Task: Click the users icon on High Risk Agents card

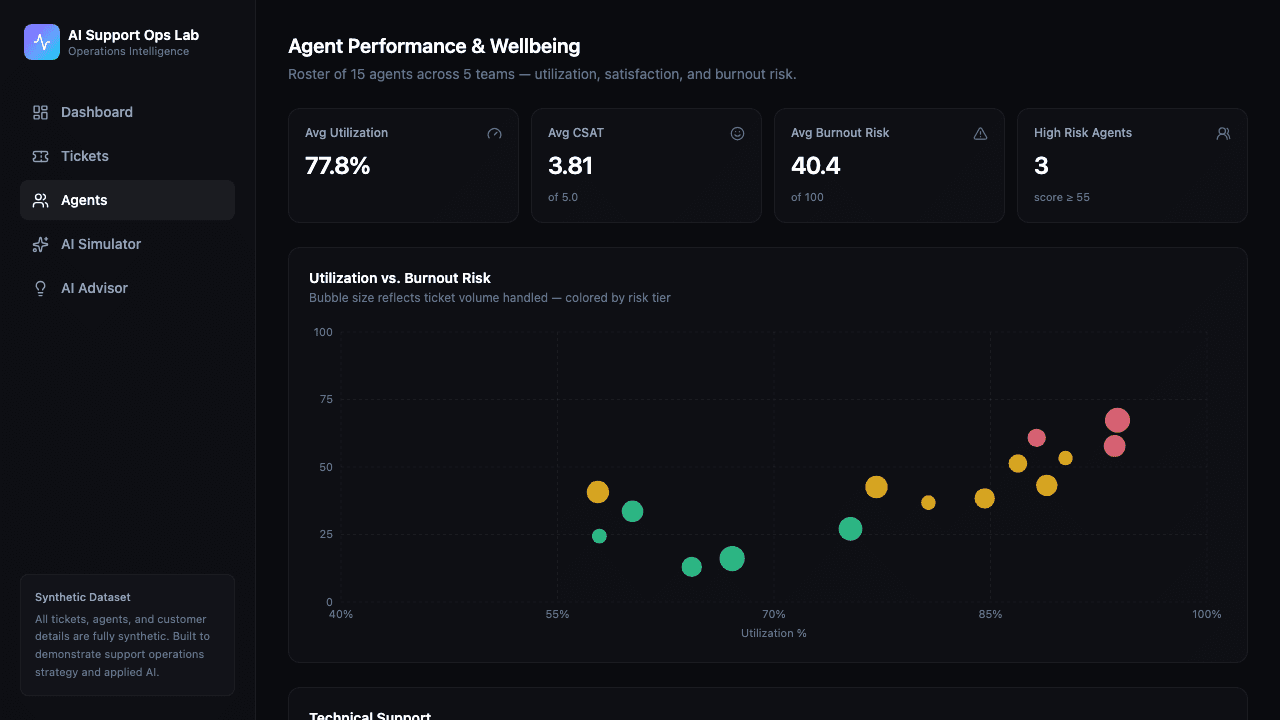Action: 1223,133
